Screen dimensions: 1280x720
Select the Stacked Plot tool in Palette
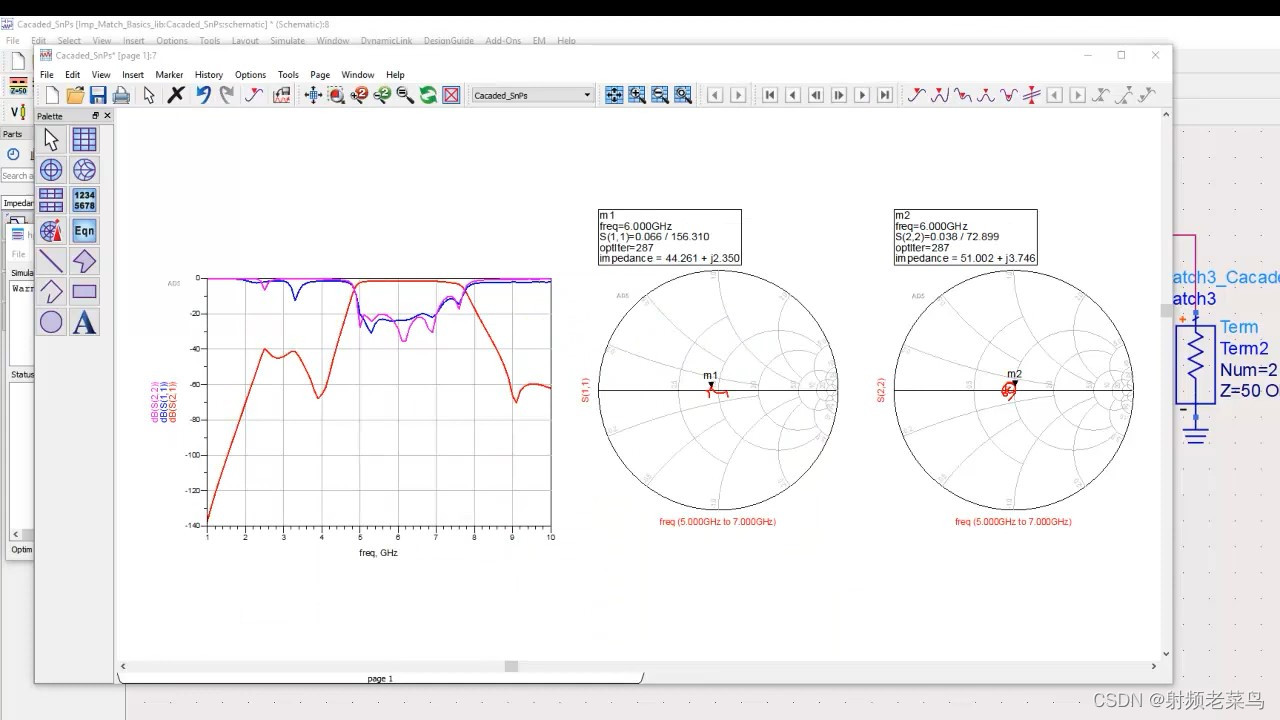51,200
